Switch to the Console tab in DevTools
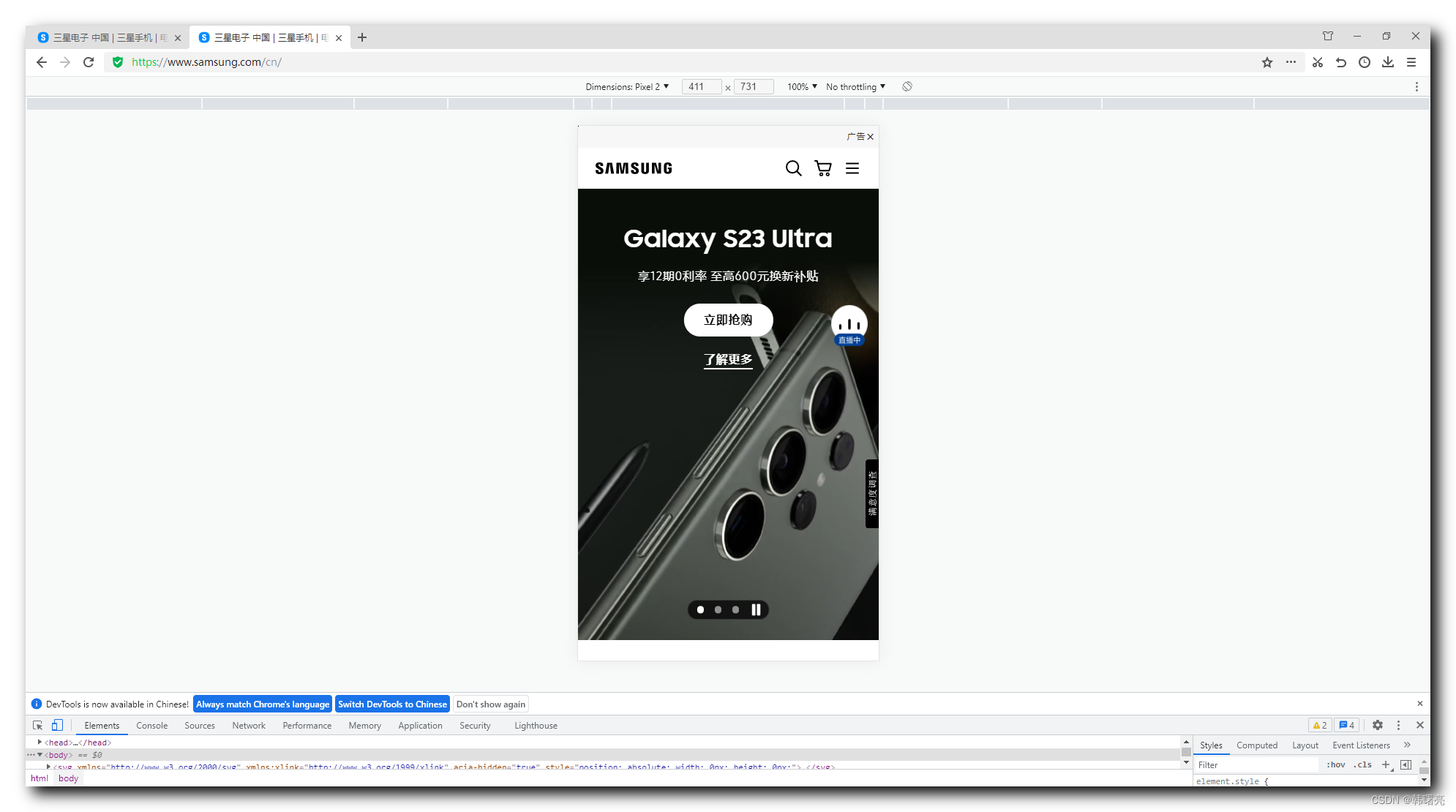1456x812 pixels. pos(152,725)
